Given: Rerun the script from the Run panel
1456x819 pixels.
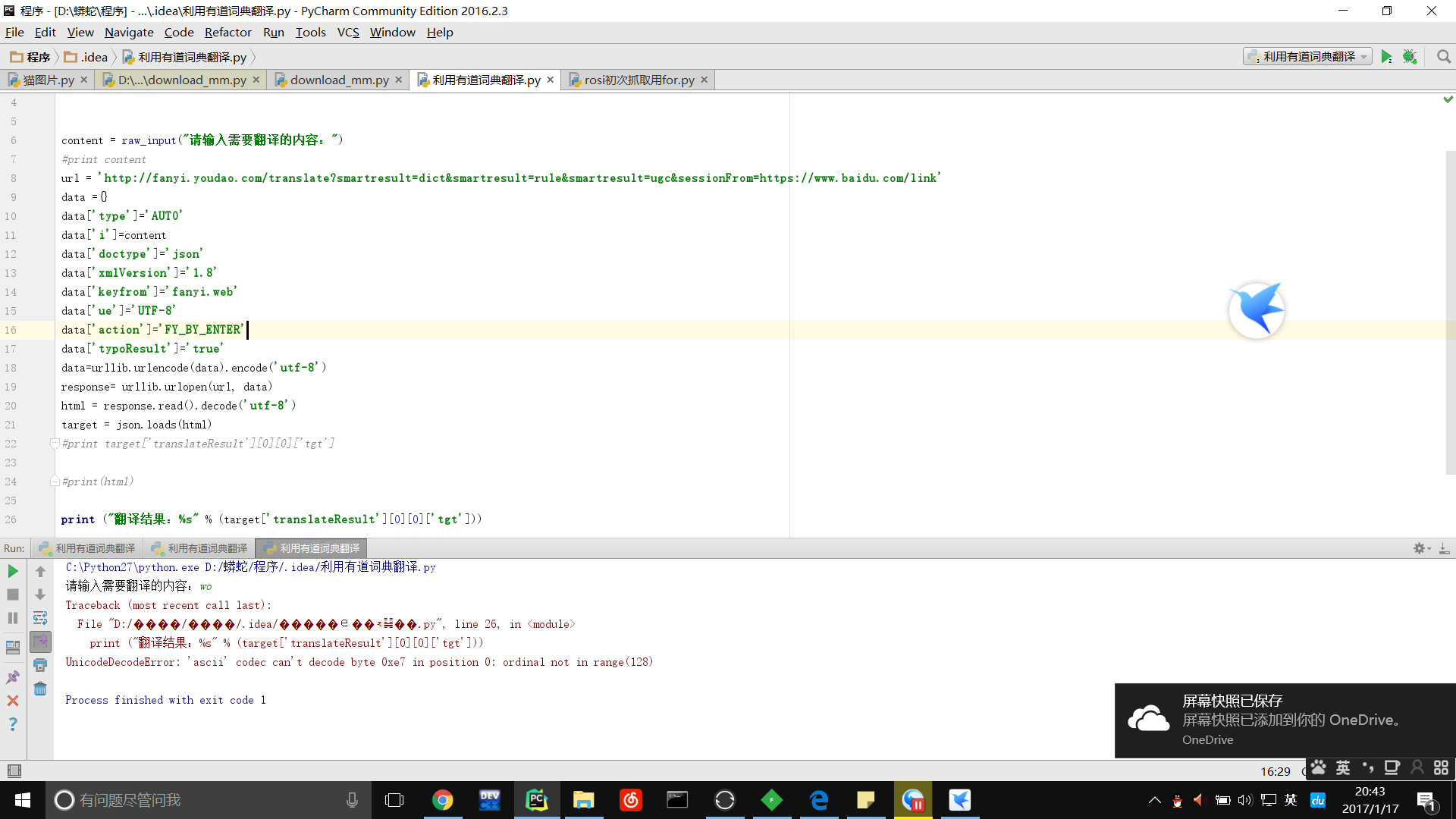Looking at the screenshot, I should 13,571.
